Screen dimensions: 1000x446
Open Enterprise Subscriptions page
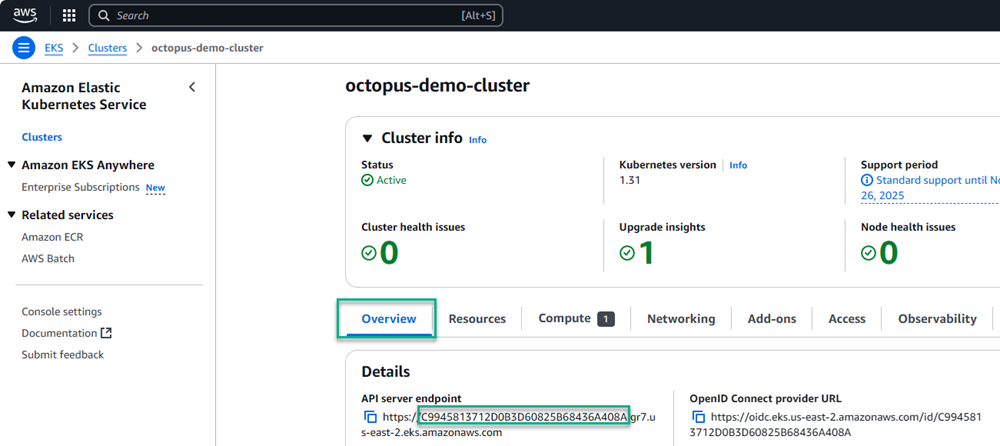80,188
